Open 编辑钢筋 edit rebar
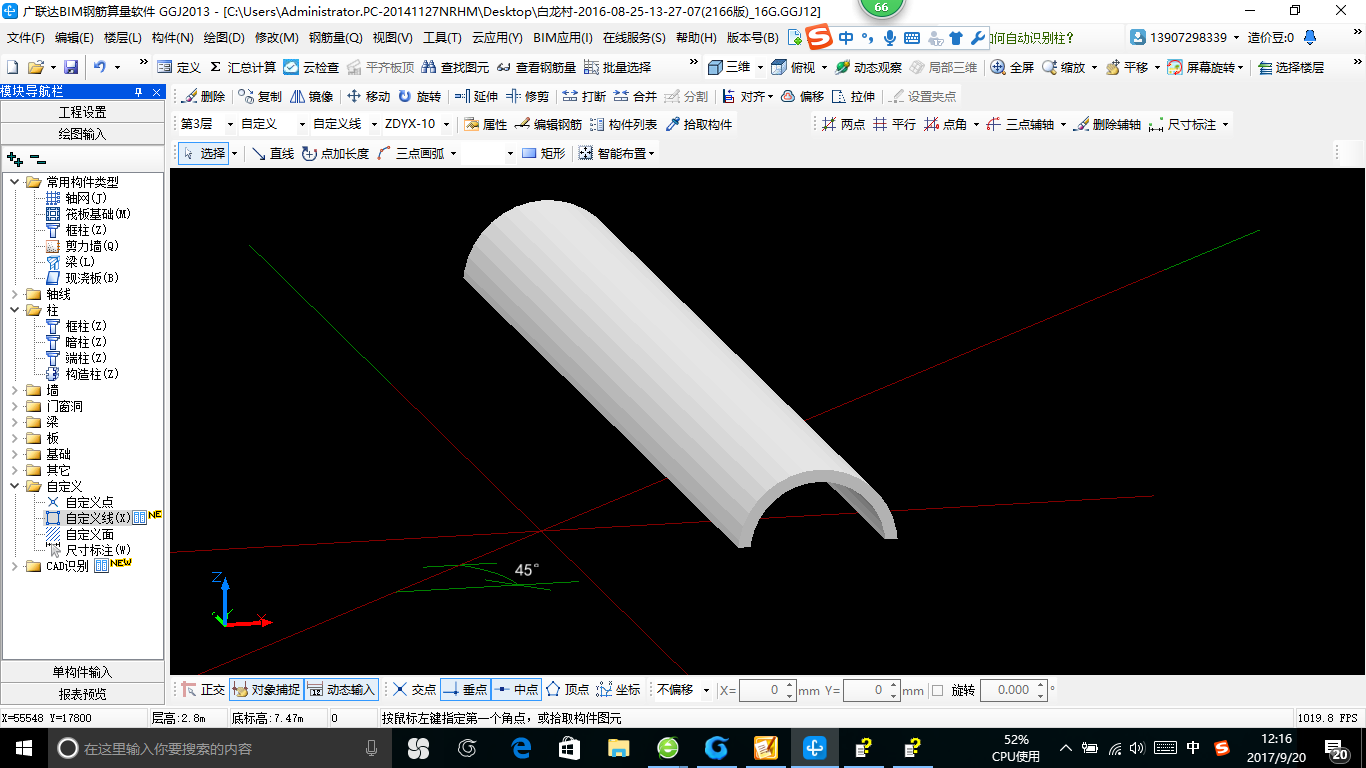 [x=548, y=124]
